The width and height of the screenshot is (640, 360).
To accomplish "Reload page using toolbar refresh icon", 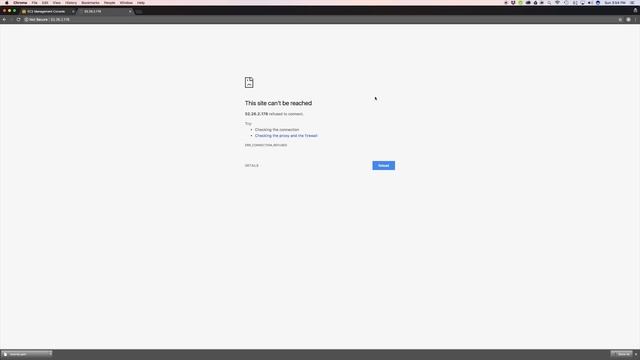I will click(x=18, y=20).
